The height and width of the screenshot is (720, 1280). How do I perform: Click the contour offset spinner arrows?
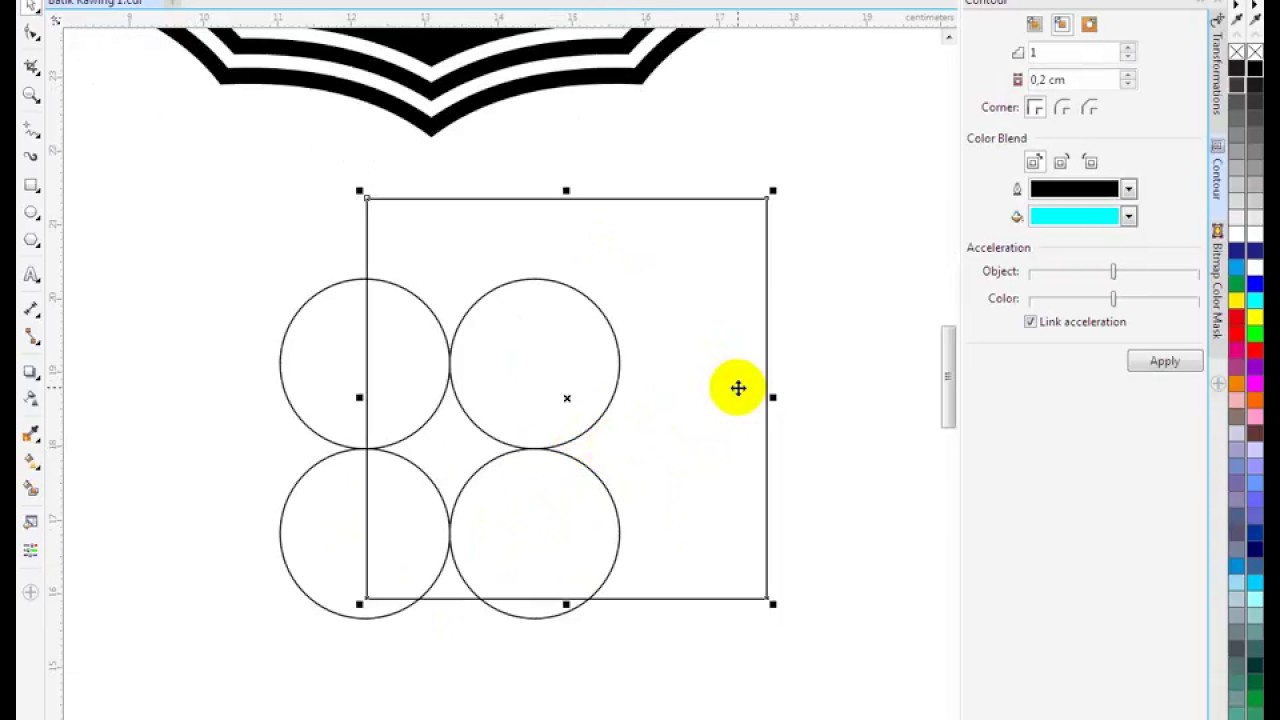click(1128, 80)
